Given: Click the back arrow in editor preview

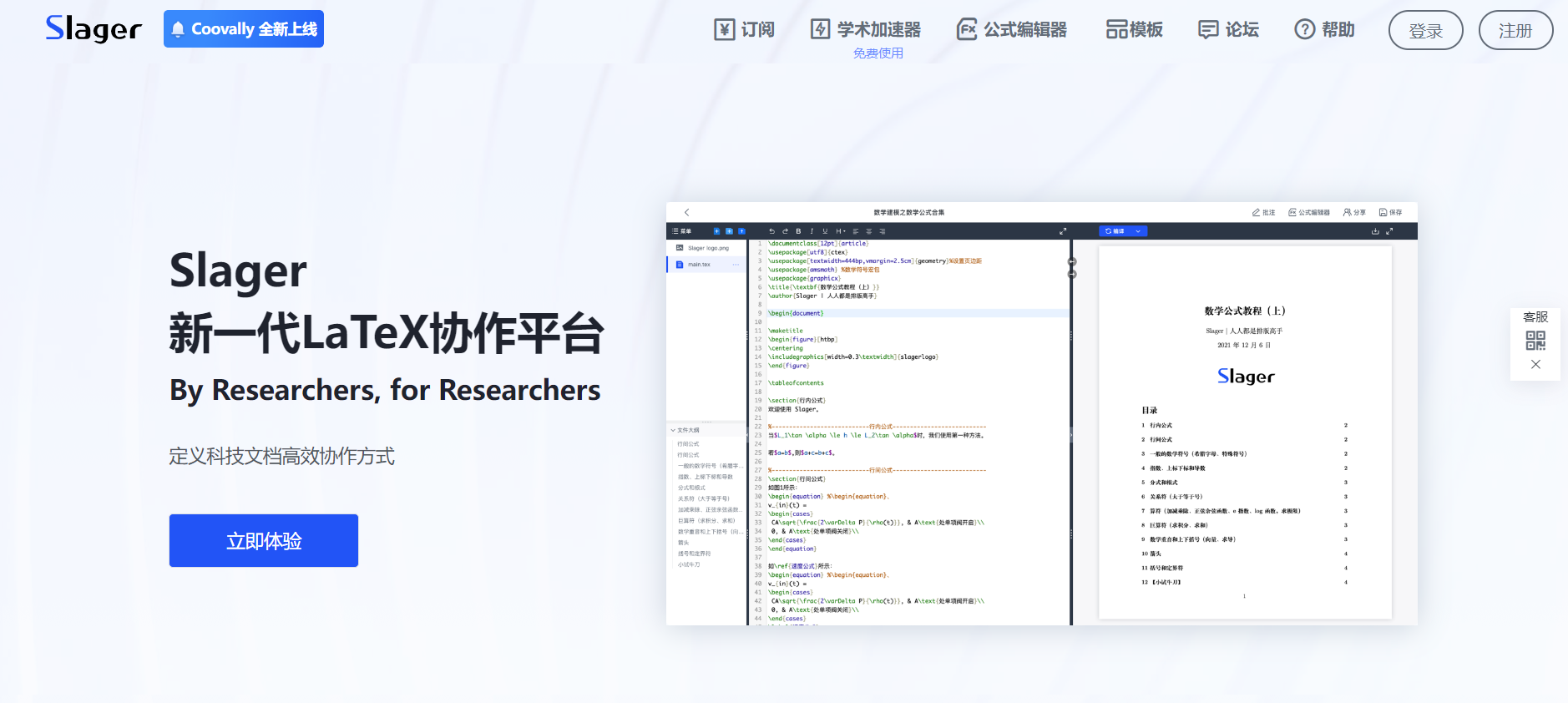Looking at the screenshot, I should 687,213.
